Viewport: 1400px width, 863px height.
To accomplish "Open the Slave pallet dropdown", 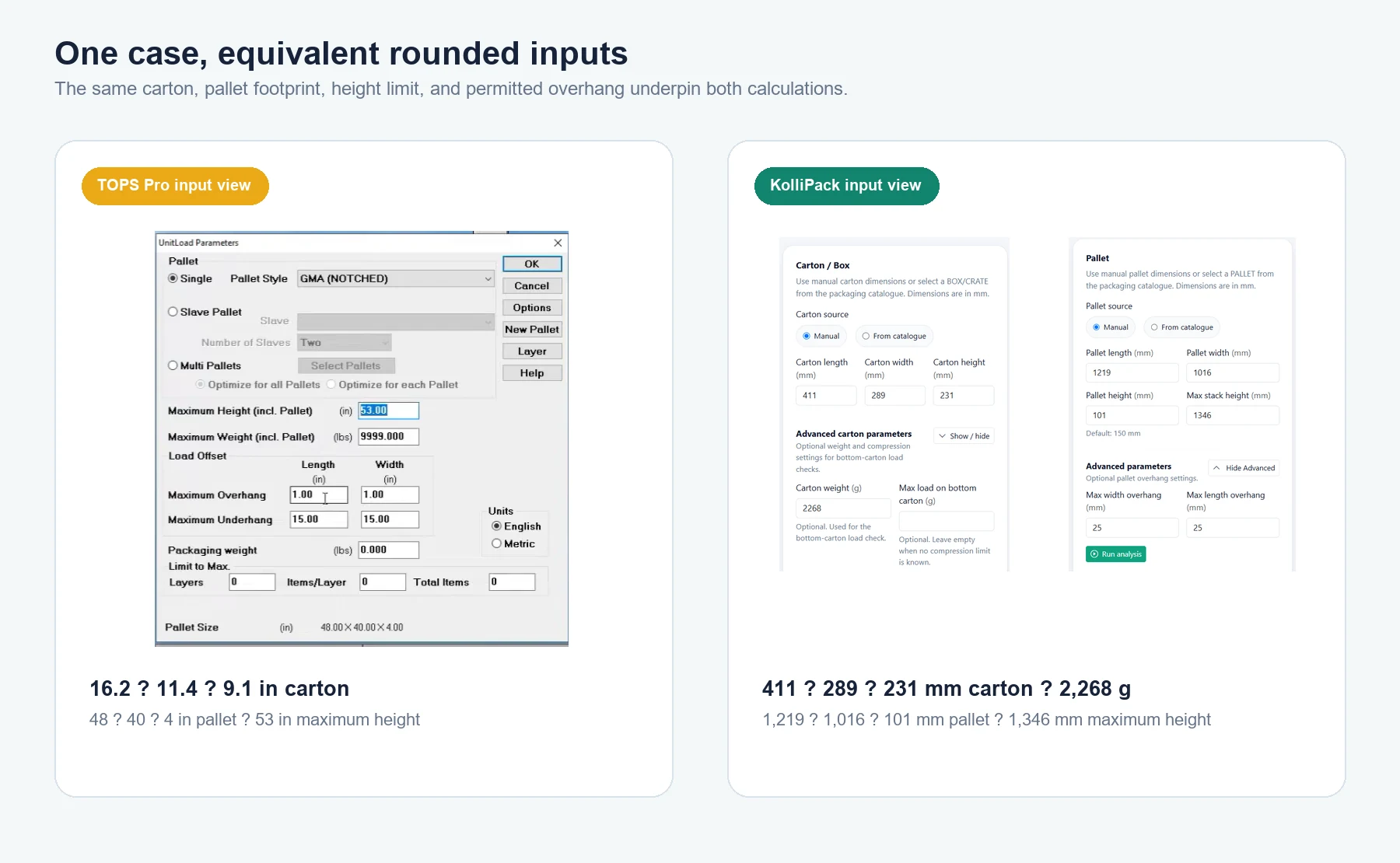I will point(396,322).
